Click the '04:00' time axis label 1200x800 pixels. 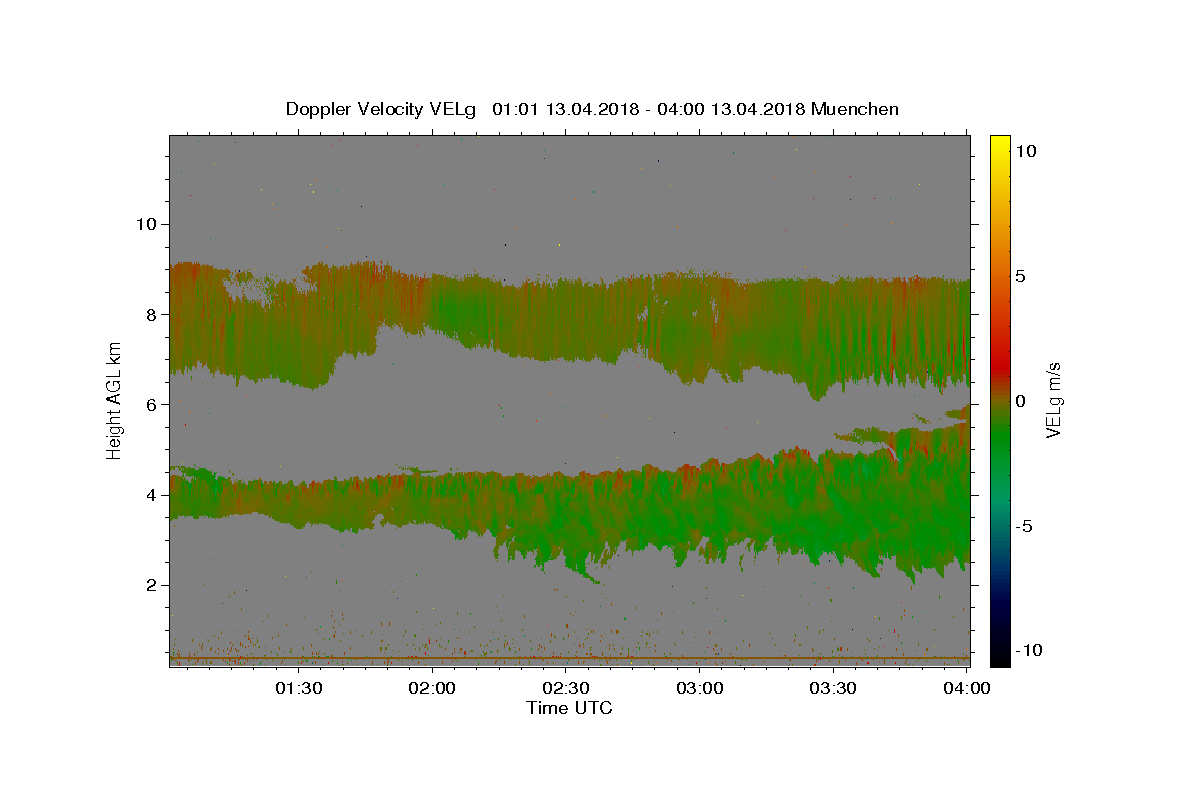click(x=967, y=688)
